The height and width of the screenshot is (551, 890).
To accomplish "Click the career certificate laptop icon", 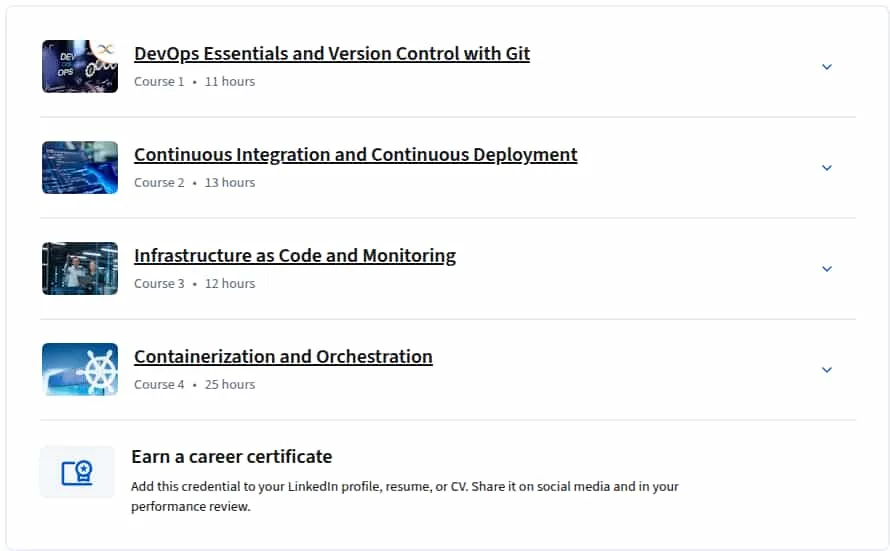I will [x=77, y=472].
